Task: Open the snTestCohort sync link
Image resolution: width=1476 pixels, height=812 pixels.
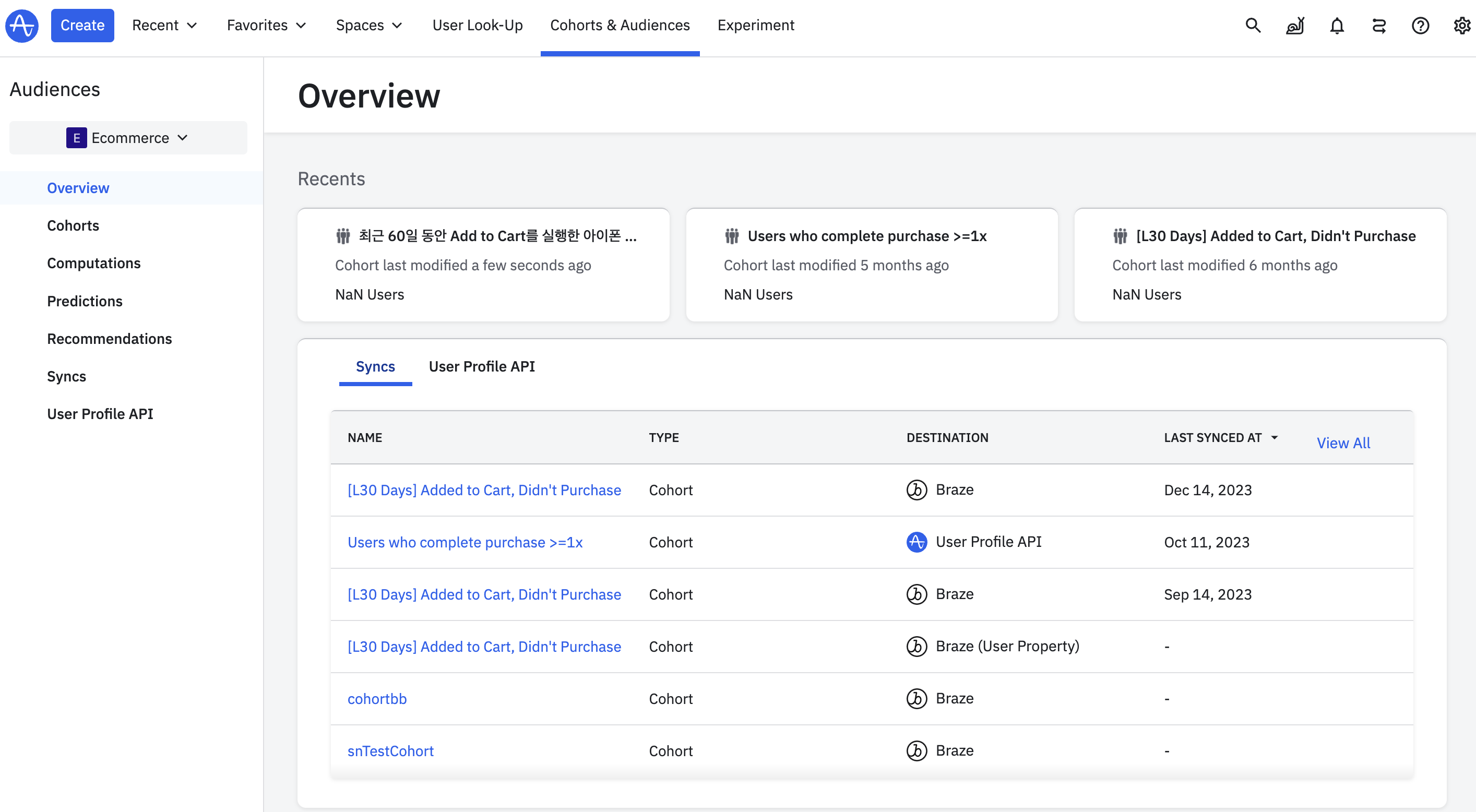Action: [390, 751]
